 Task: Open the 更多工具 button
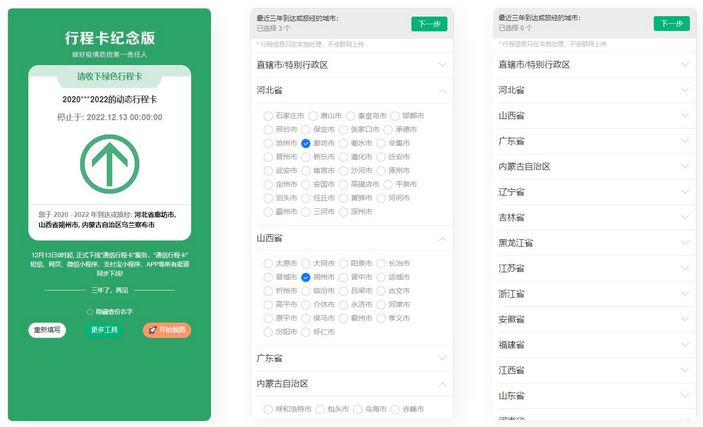click(x=104, y=330)
